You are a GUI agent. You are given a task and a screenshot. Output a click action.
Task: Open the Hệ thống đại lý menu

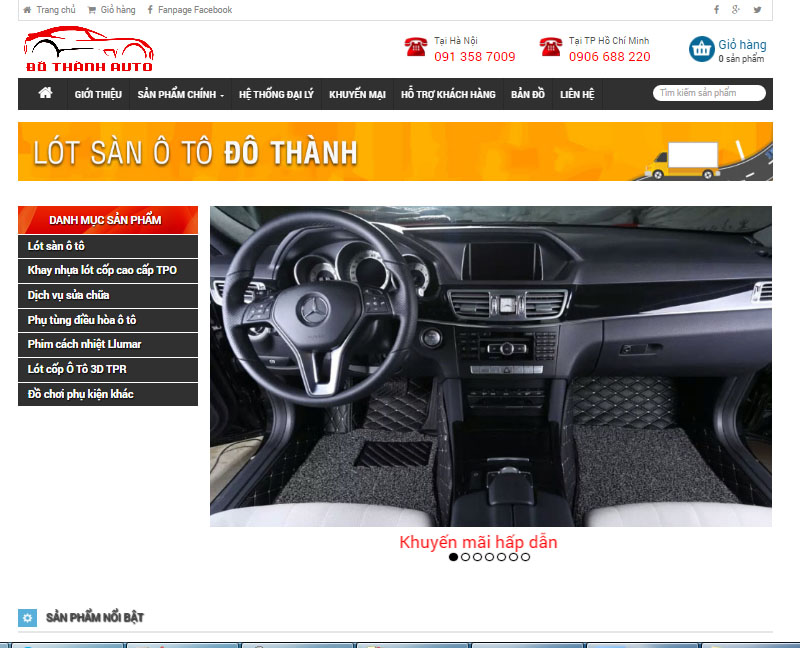click(x=276, y=94)
